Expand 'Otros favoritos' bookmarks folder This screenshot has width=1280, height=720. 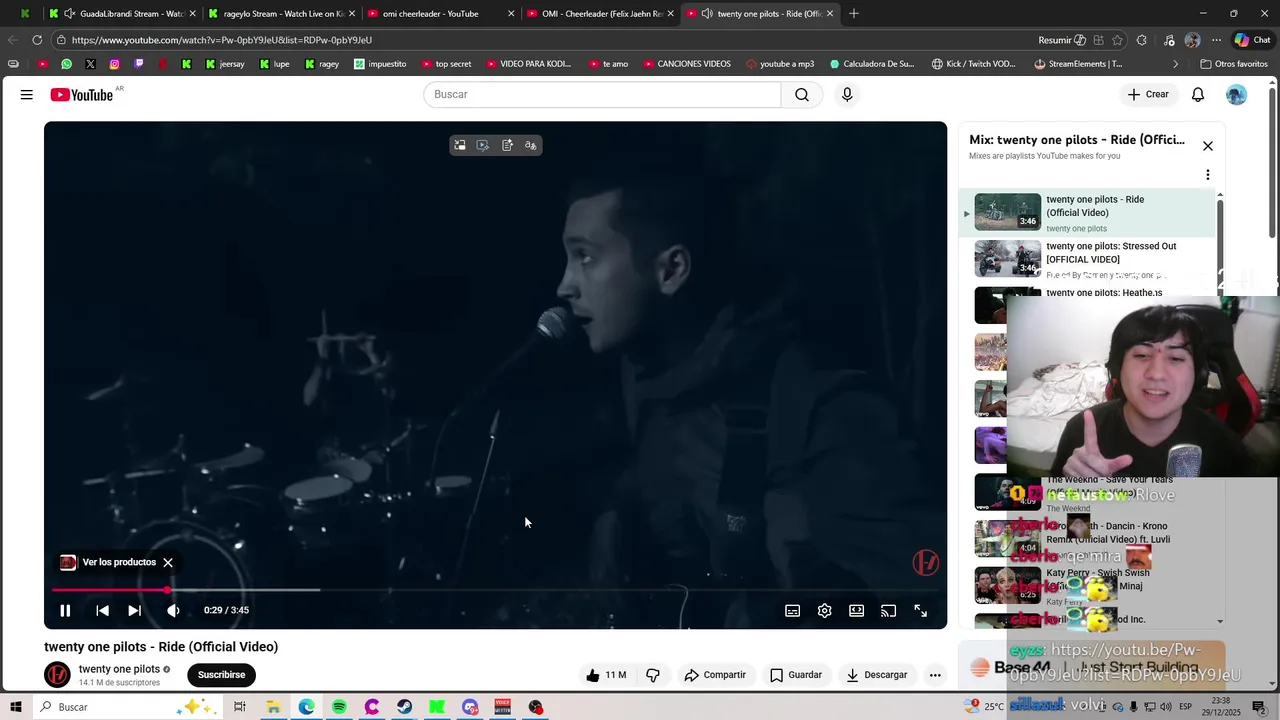point(1233,64)
